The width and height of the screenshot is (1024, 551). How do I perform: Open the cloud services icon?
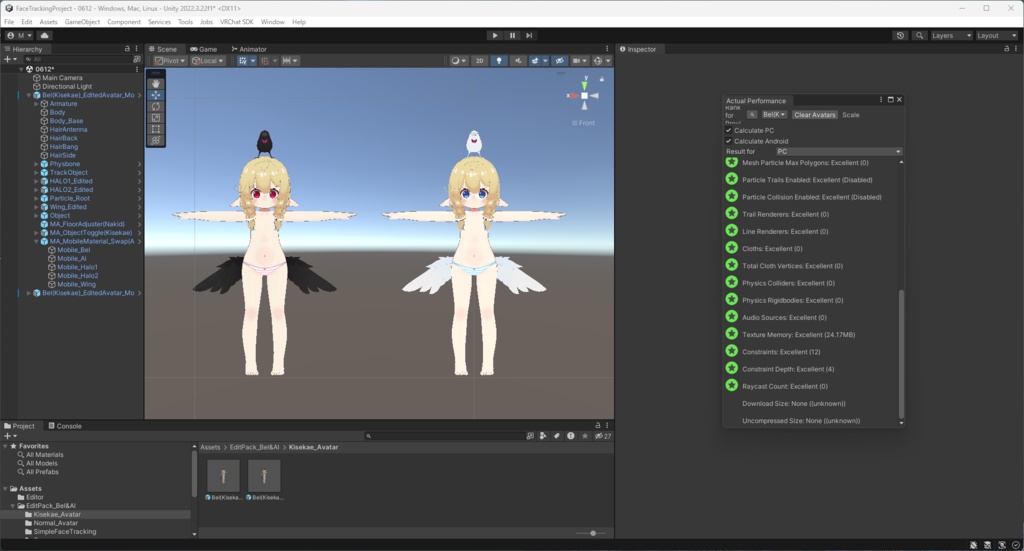(44, 35)
